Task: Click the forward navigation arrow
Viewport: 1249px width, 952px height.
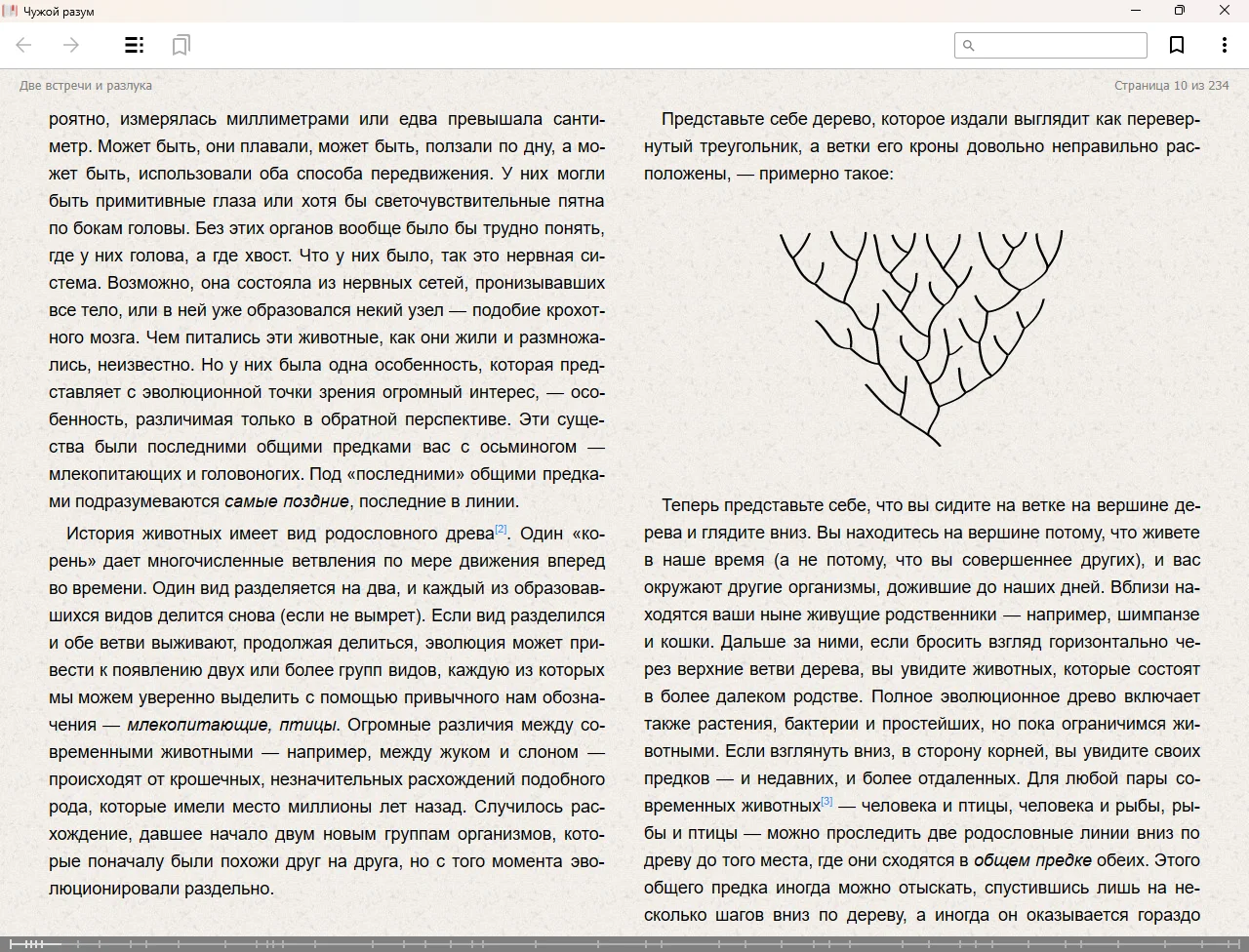Action: [71, 45]
